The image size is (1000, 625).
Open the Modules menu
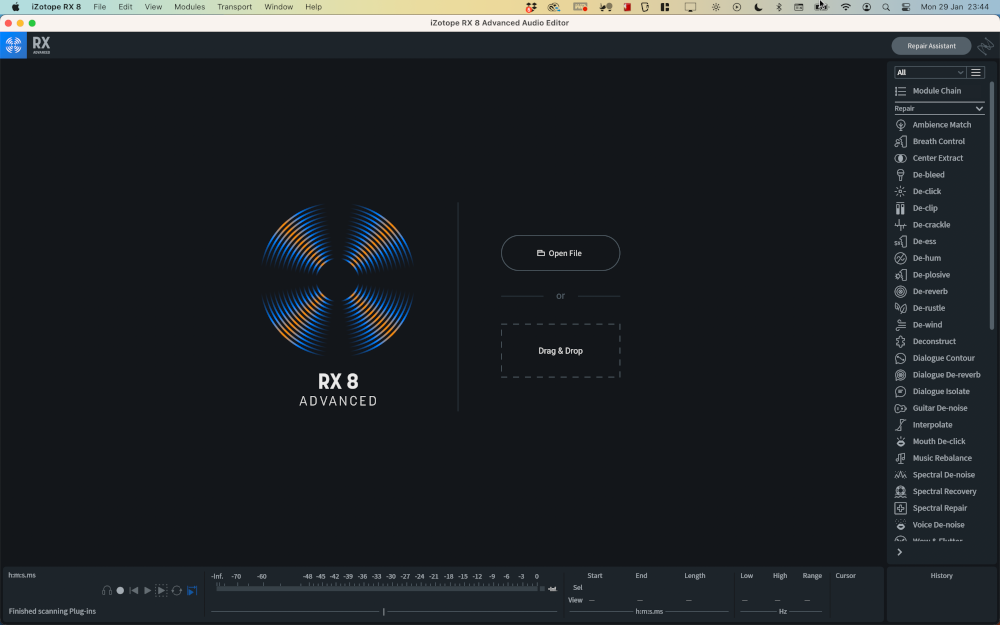tap(189, 7)
